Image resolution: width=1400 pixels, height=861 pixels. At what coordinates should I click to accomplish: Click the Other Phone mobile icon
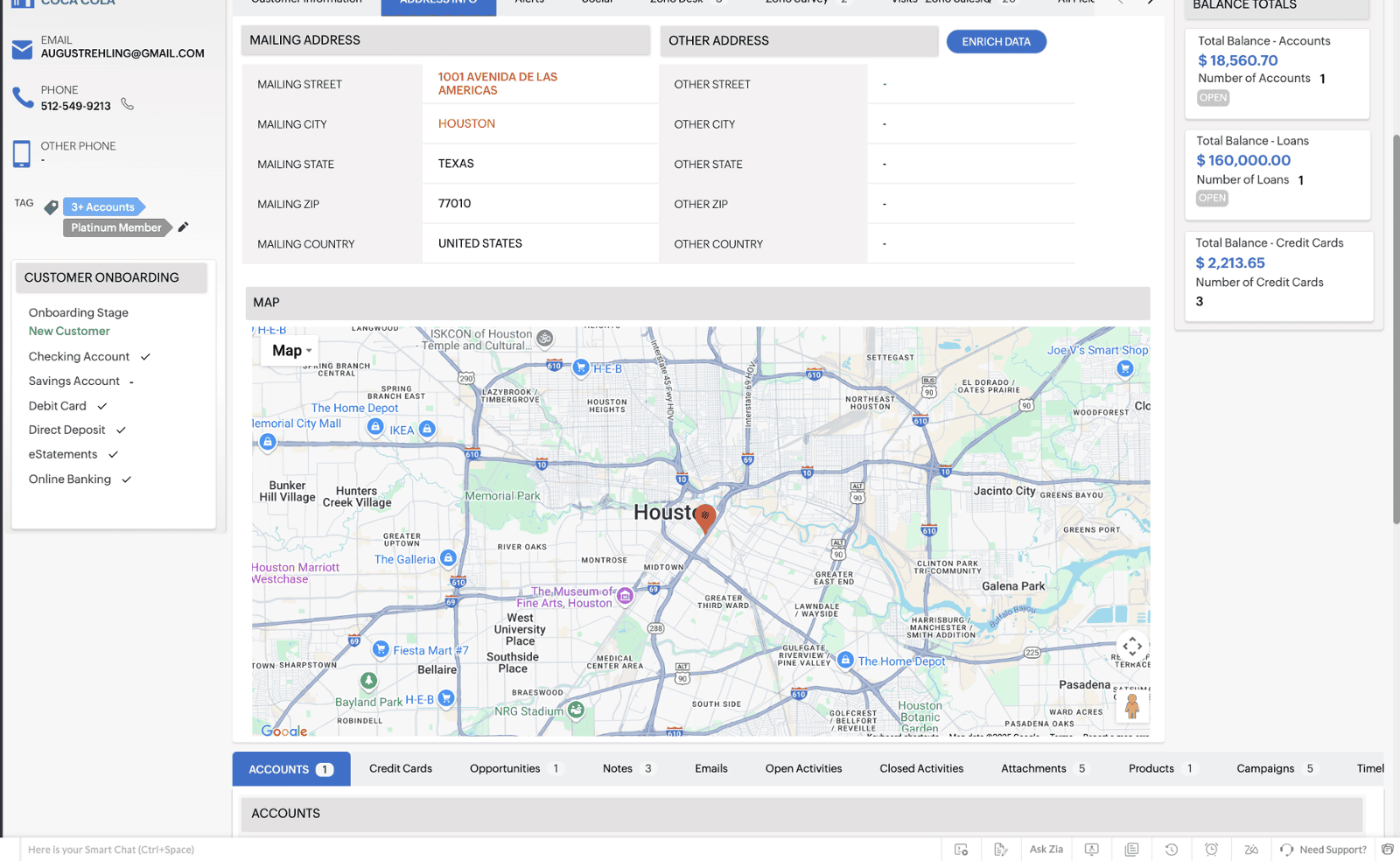pos(22,153)
